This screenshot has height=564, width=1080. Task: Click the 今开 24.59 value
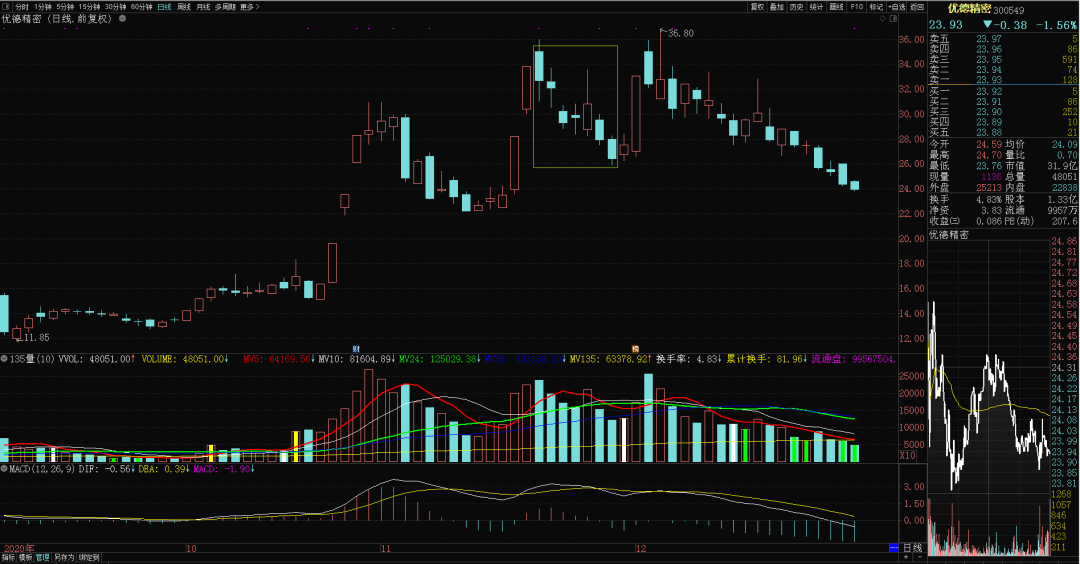pos(989,145)
